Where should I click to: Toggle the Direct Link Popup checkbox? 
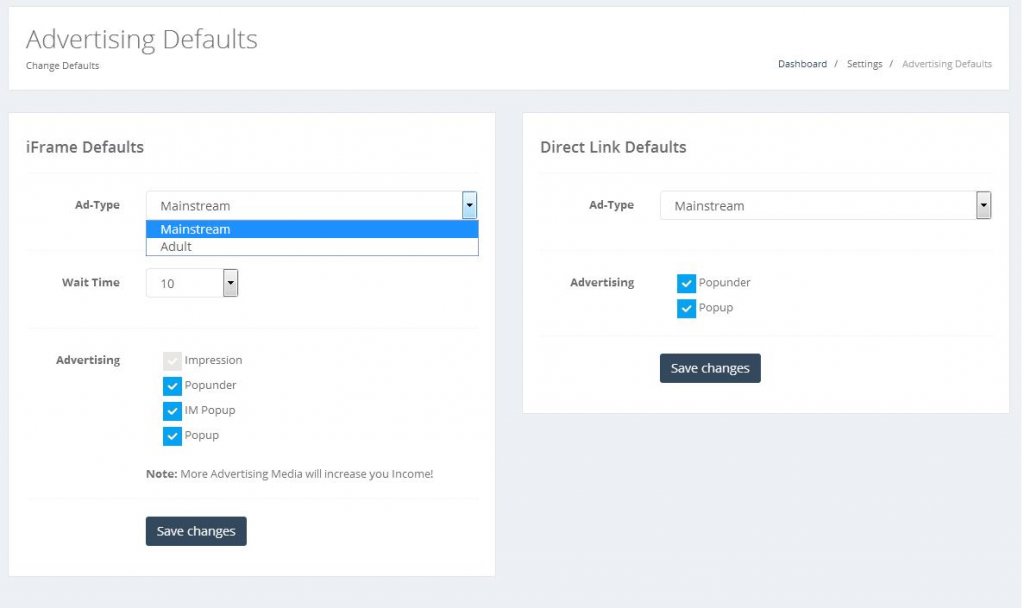pos(686,308)
